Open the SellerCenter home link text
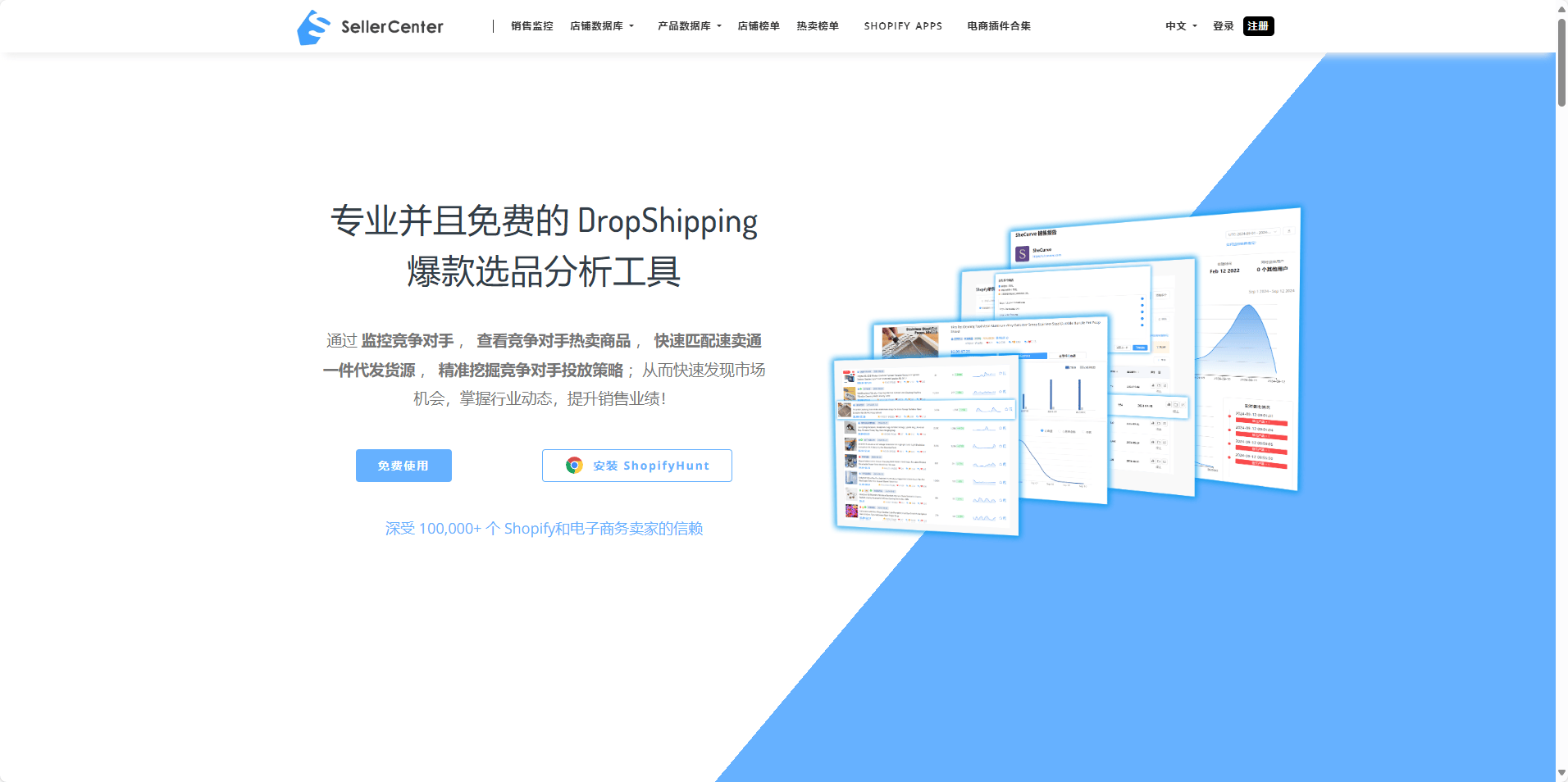1568x782 pixels. (x=392, y=27)
